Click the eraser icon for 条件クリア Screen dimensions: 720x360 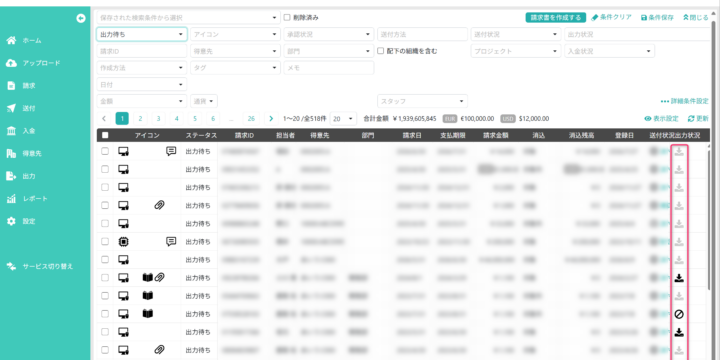(595, 17)
